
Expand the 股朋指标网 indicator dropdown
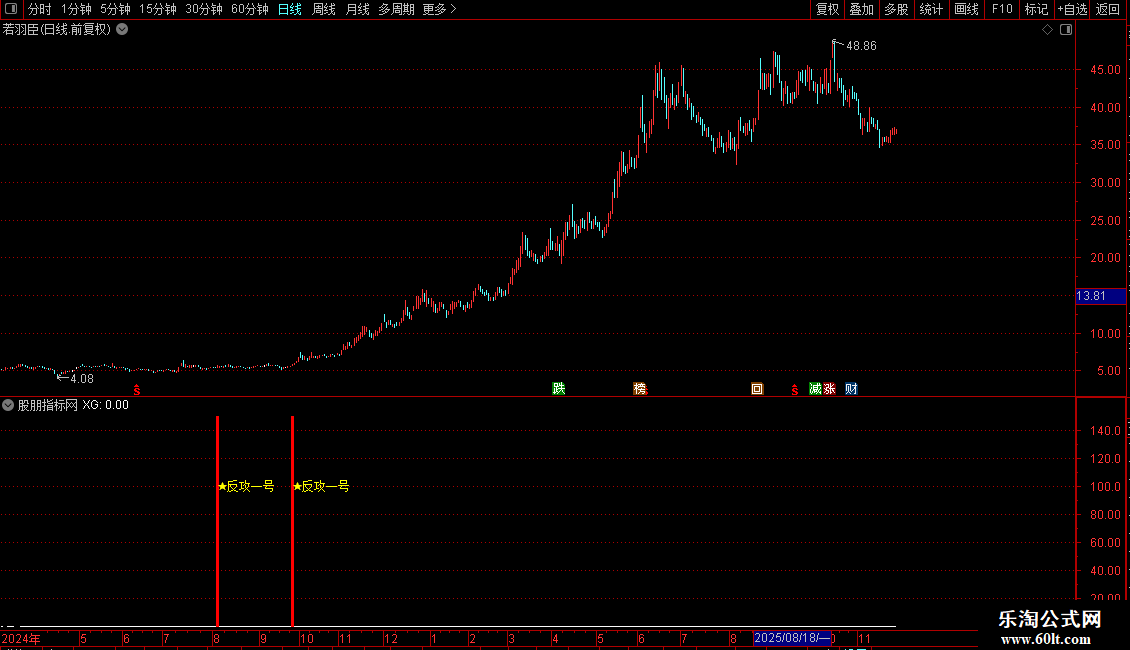pos(8,405)
